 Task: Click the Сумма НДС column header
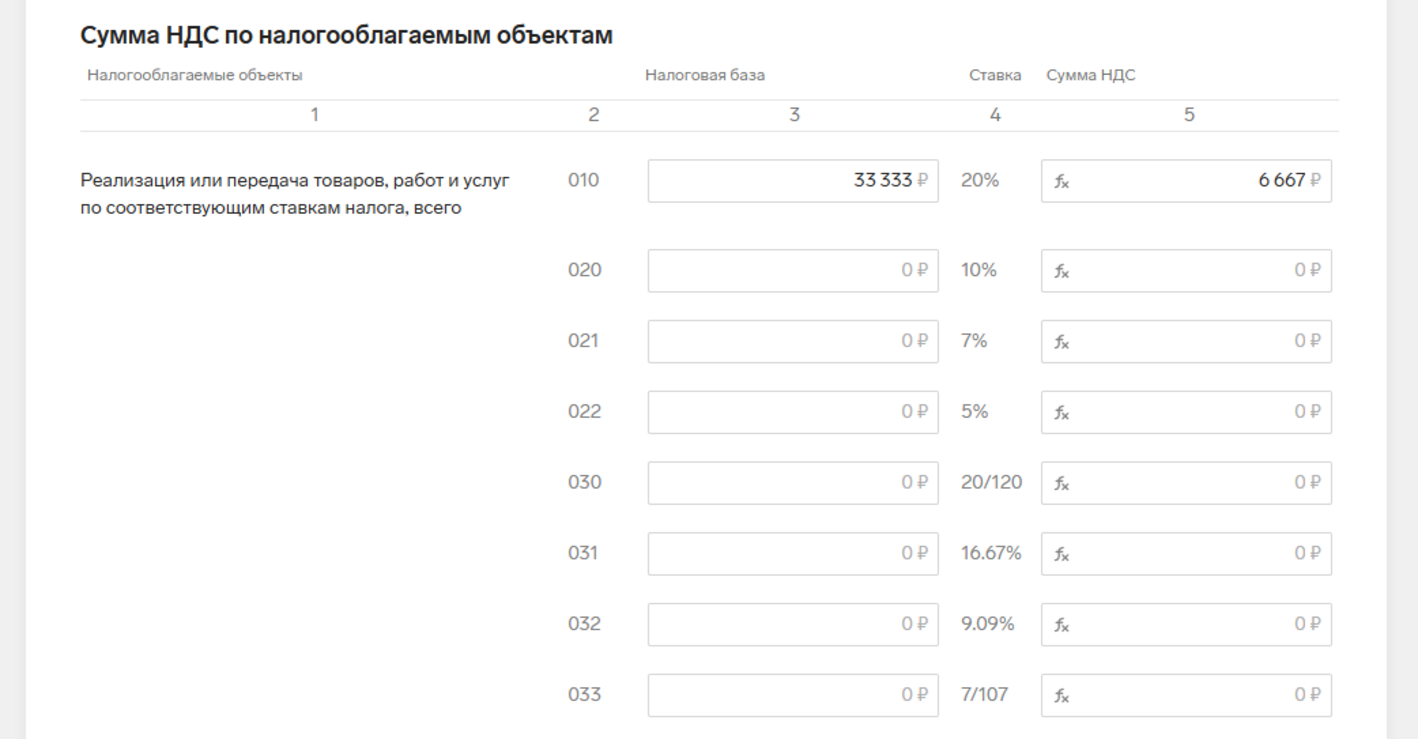point(1091,75)
